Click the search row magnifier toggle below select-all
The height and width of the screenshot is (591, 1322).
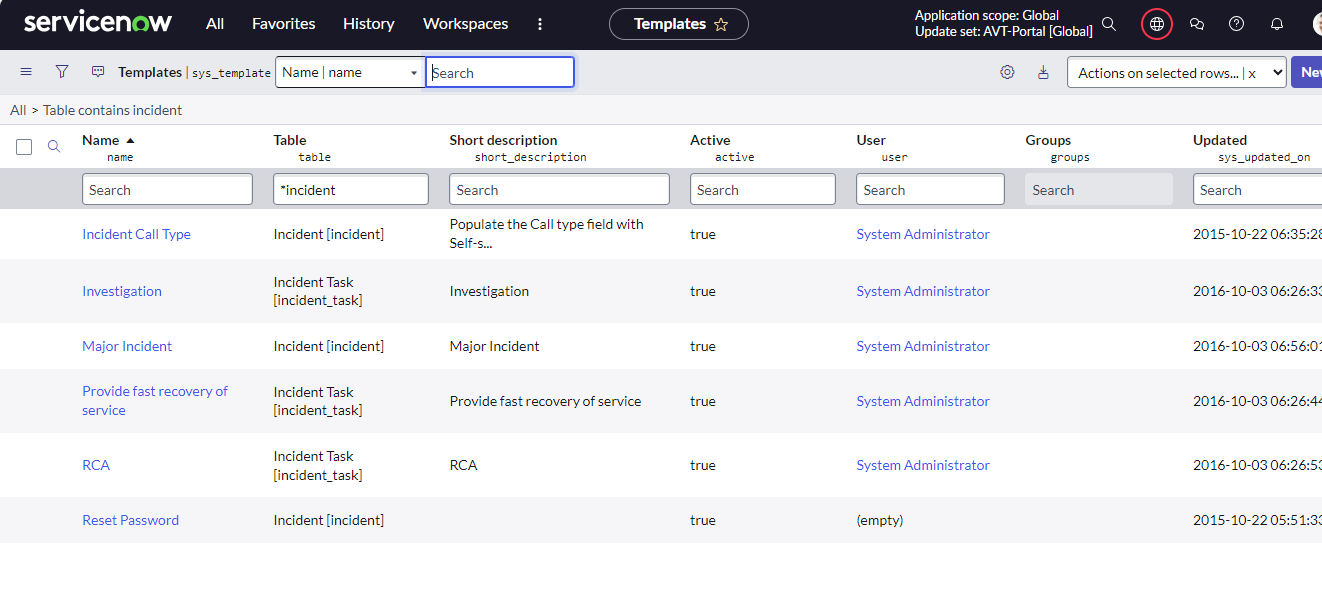(x=54, y=146)
